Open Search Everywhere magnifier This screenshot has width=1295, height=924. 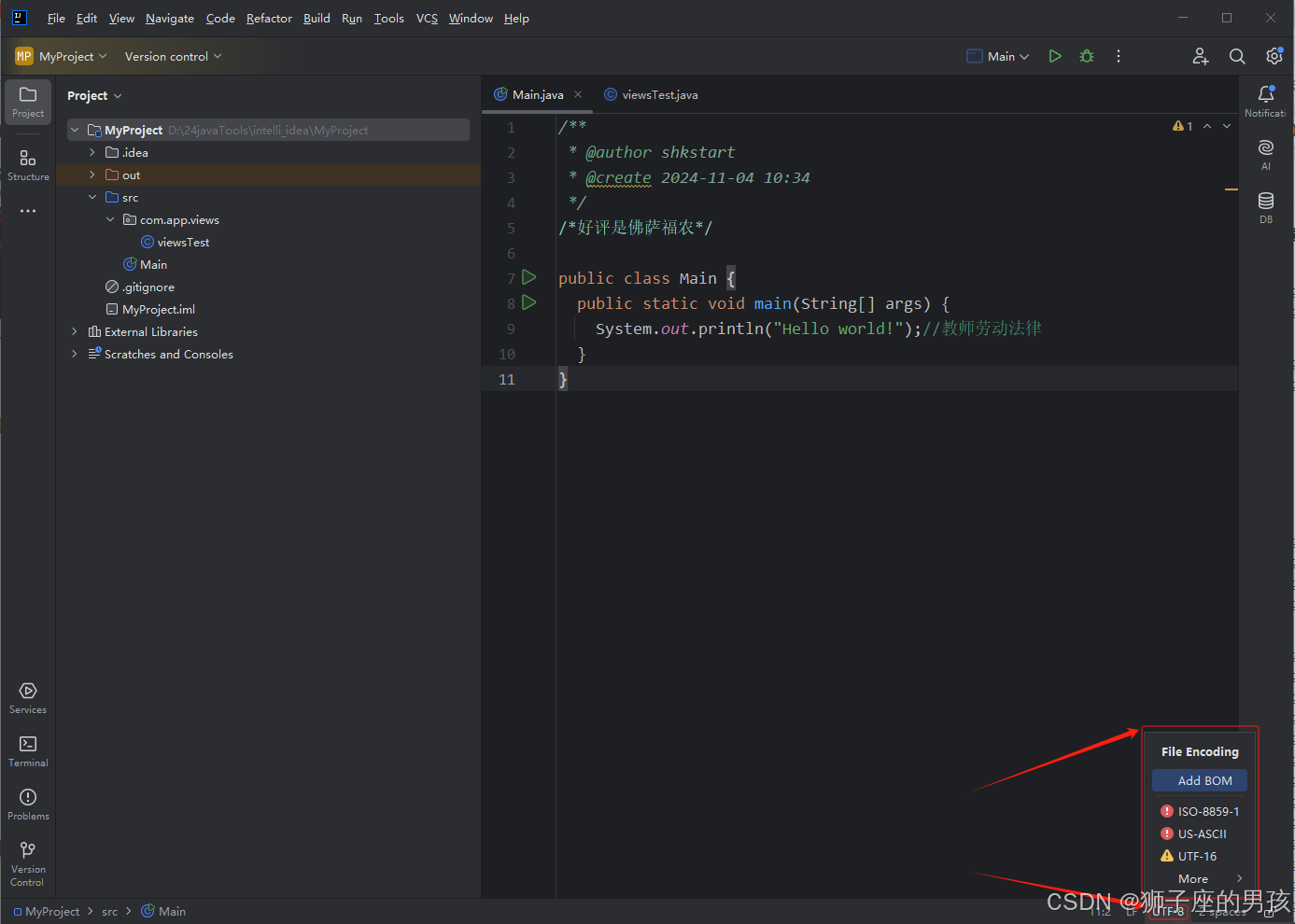click(1237, 56)
